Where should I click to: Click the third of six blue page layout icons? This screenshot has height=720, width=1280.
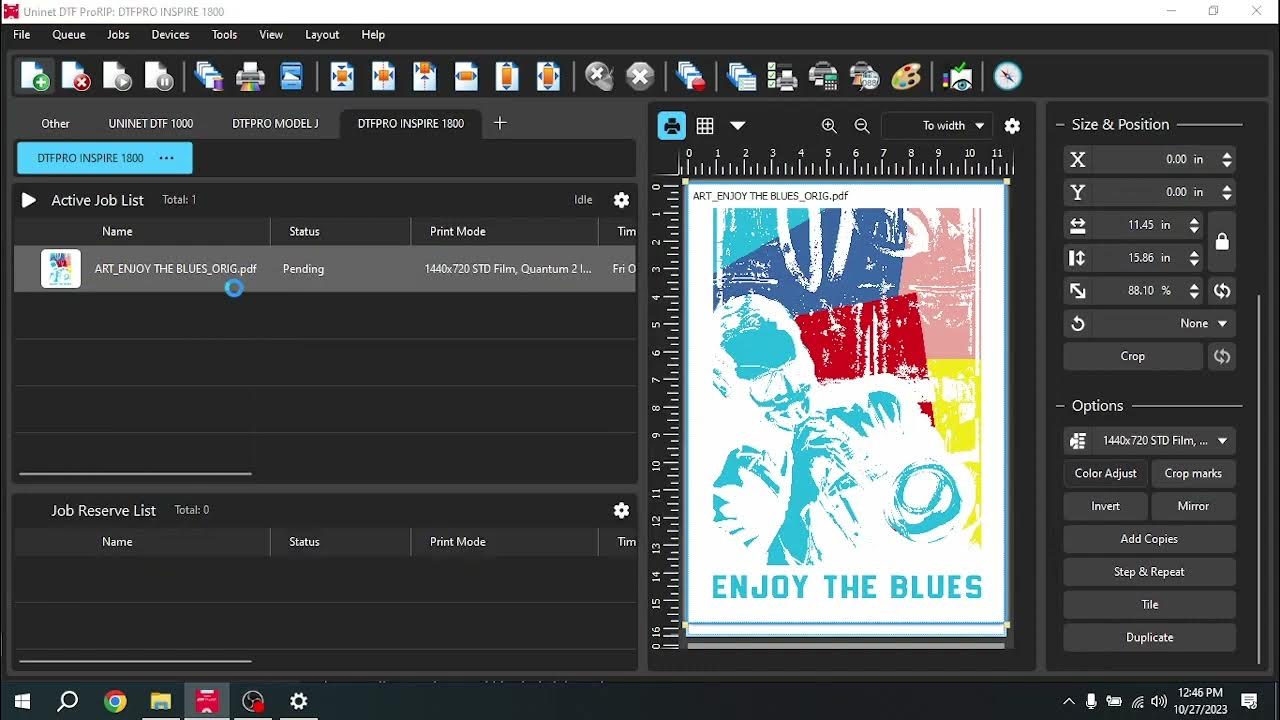pyautogui.click(x=425, y=76)
